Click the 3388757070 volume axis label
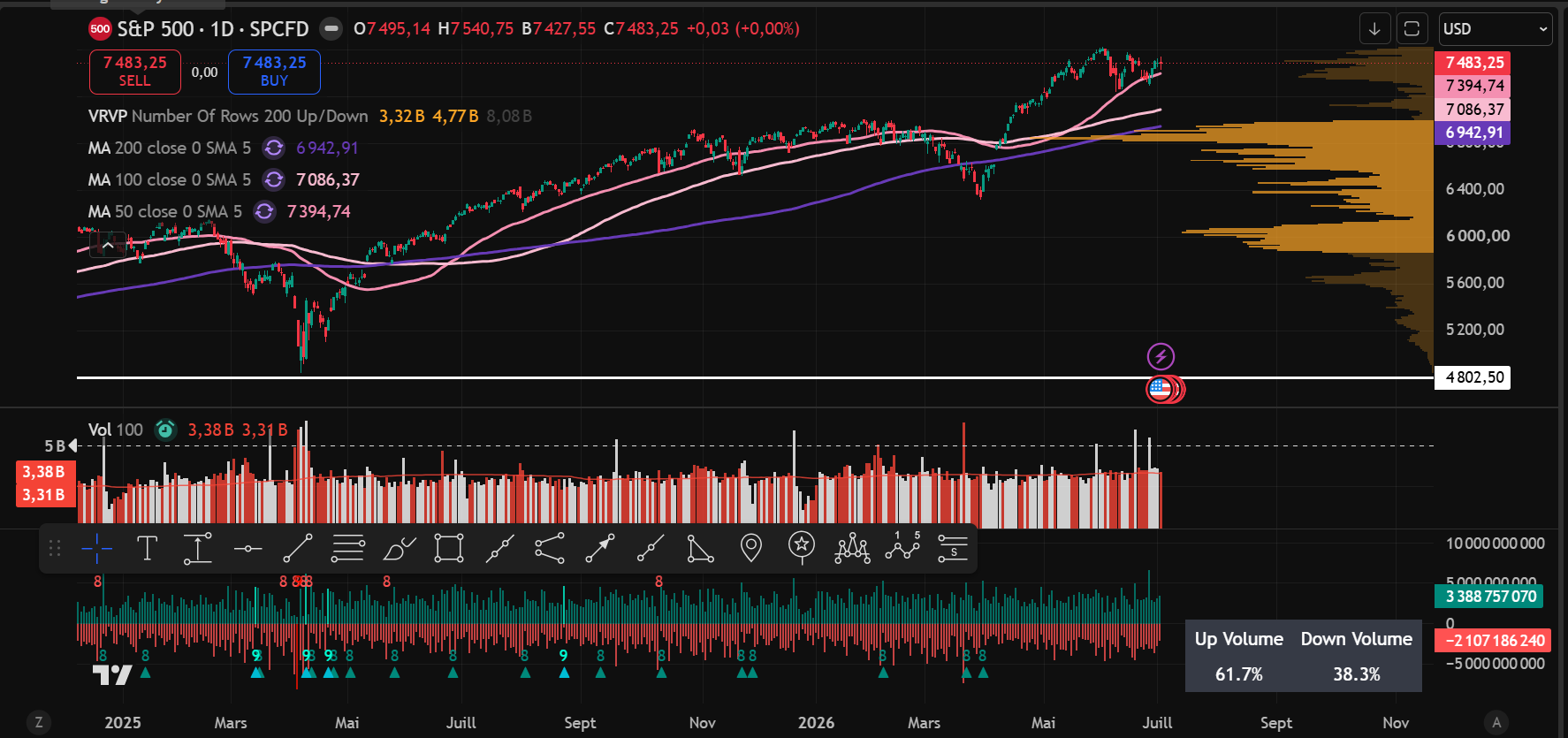 (x=1489, y=597)
